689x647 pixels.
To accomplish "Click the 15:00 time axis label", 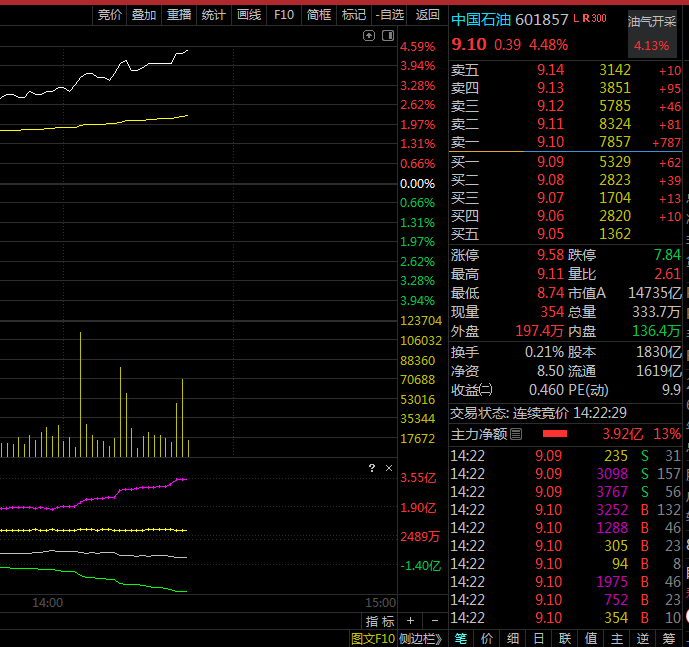I will pyautogui.click(x=381, y=603).
